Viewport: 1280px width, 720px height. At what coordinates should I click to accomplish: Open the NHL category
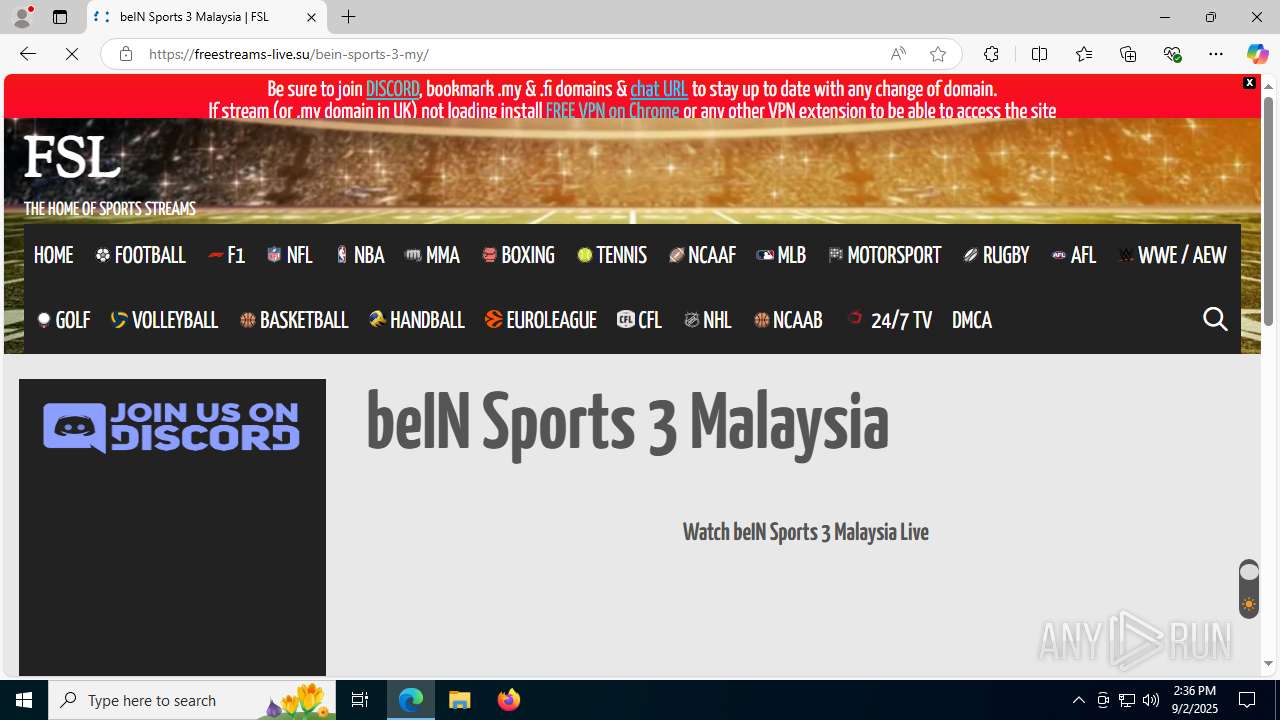click(x=708, y=320)
